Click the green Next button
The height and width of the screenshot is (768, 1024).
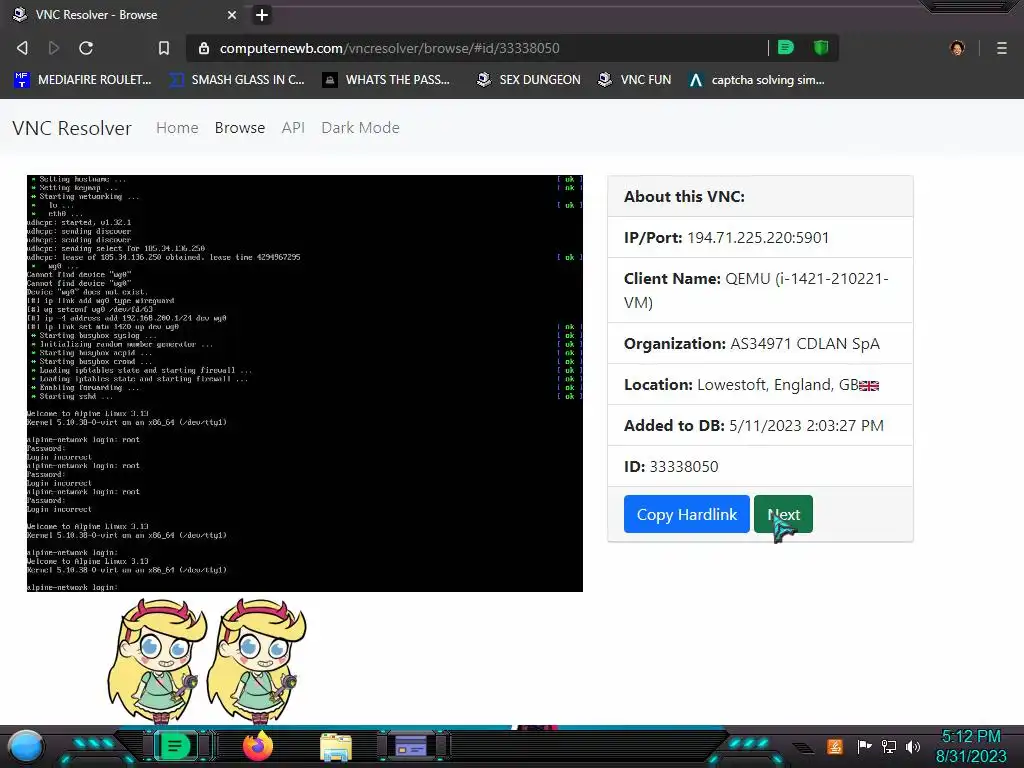click(x=783, y=515)
